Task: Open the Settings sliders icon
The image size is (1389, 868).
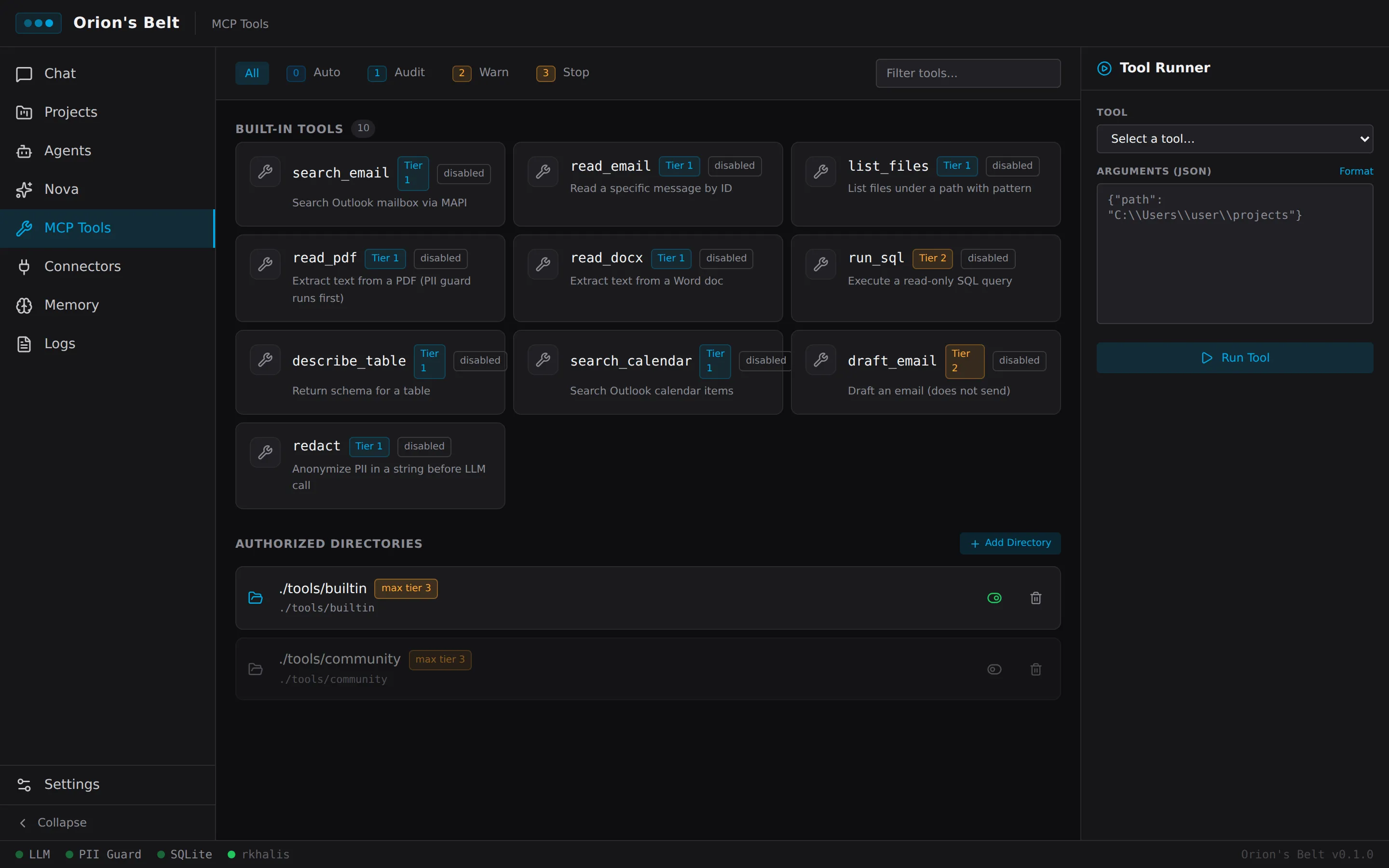Action: point(24,785)
